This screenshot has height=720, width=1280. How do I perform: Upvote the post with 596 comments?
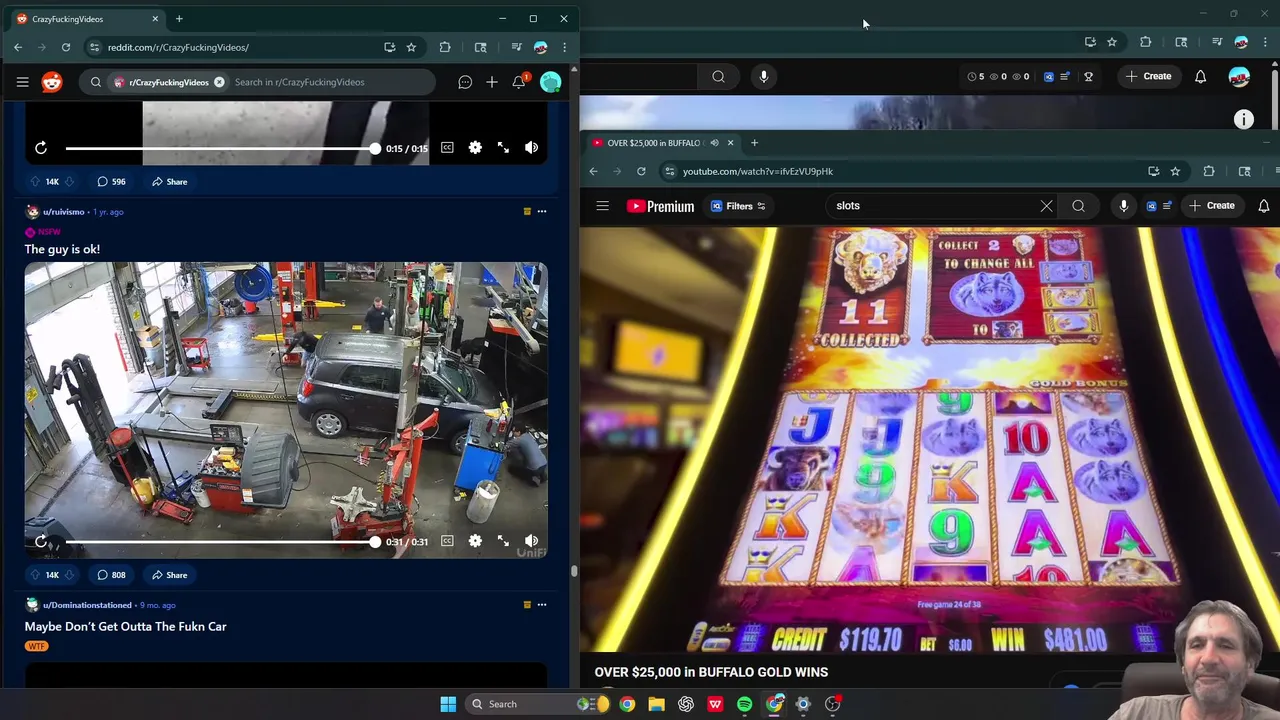pyautogui.click(x=35, y=182)
